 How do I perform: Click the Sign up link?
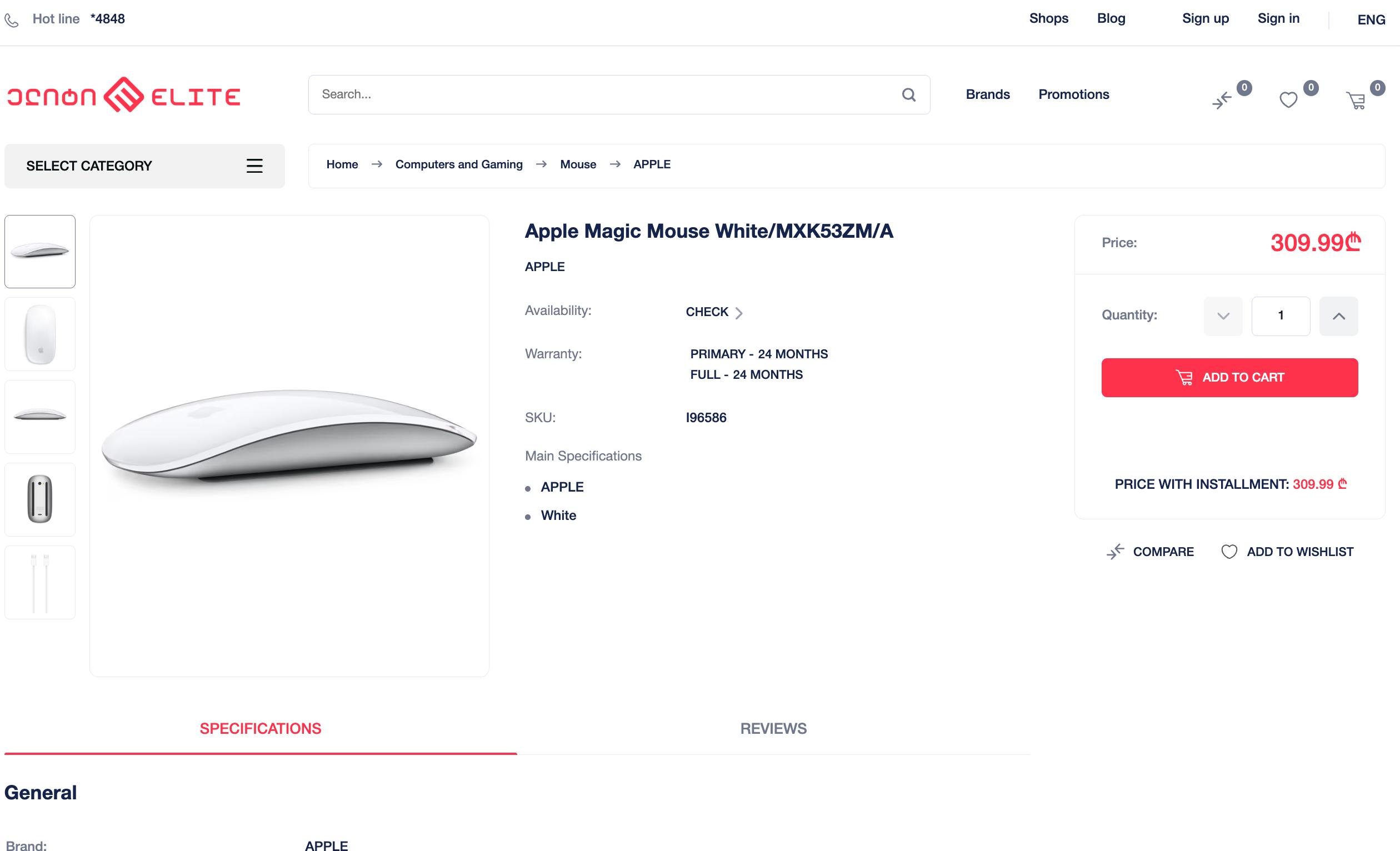point(1205,19)
